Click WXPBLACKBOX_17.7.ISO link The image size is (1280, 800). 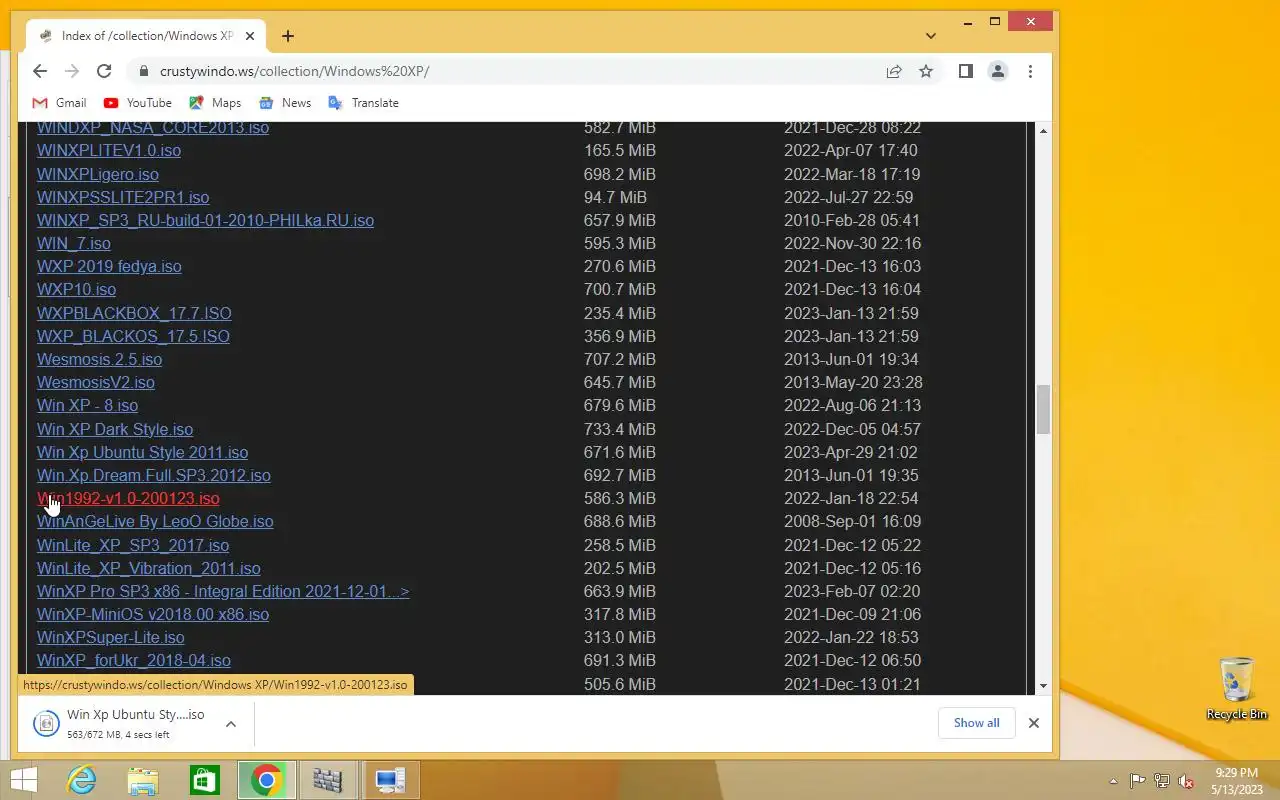134,313
